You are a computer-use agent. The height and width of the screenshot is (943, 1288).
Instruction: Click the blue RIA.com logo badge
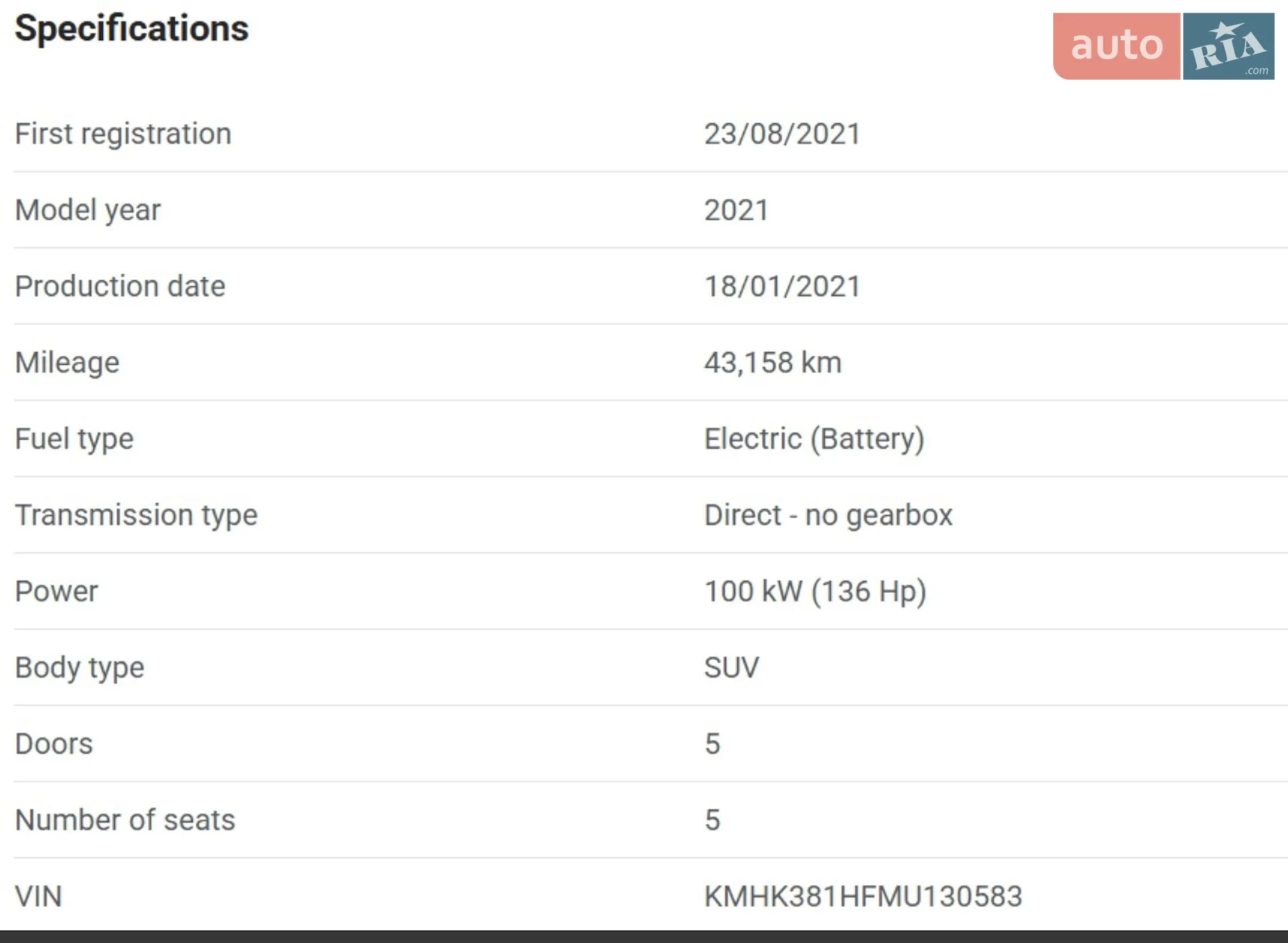[x=1228, y=46]
